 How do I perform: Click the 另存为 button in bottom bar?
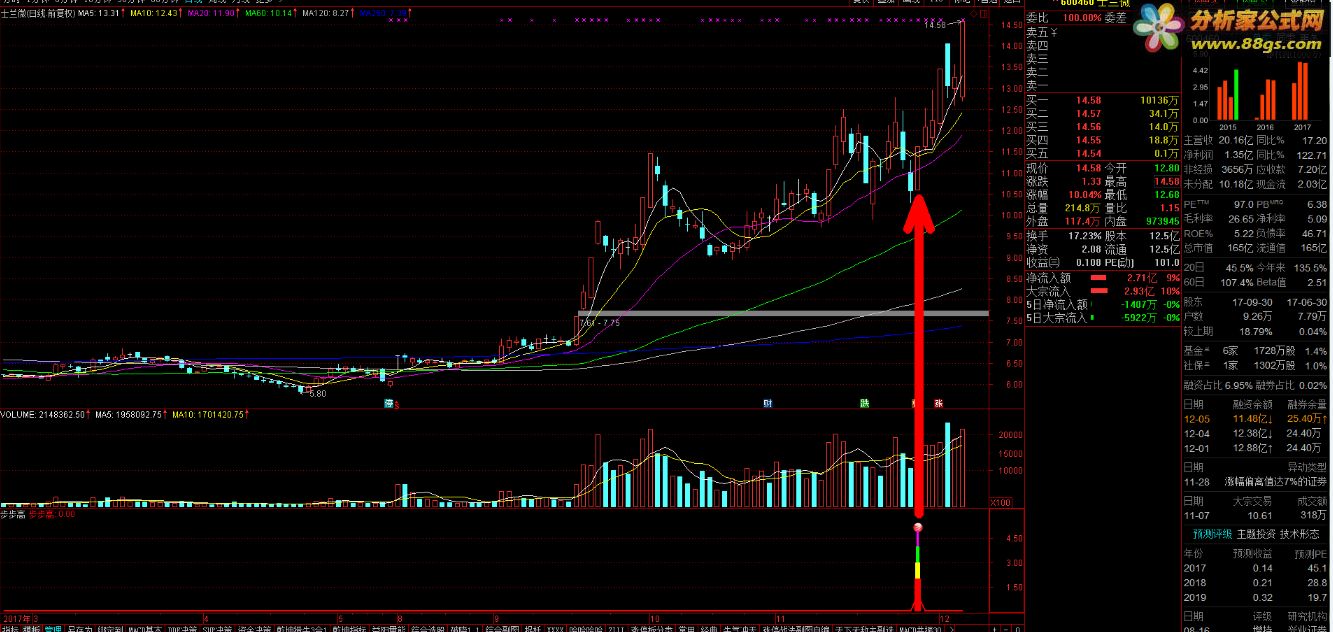[x=81, y=628]
